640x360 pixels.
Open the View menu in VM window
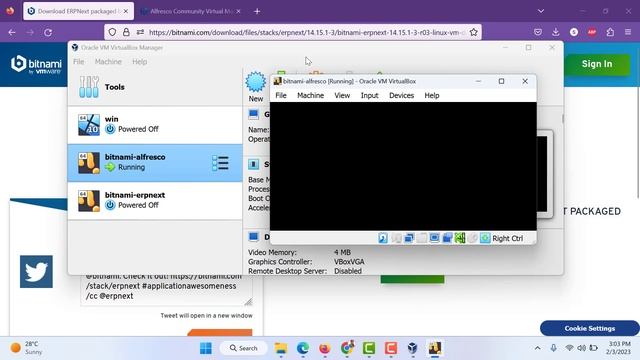342,96
